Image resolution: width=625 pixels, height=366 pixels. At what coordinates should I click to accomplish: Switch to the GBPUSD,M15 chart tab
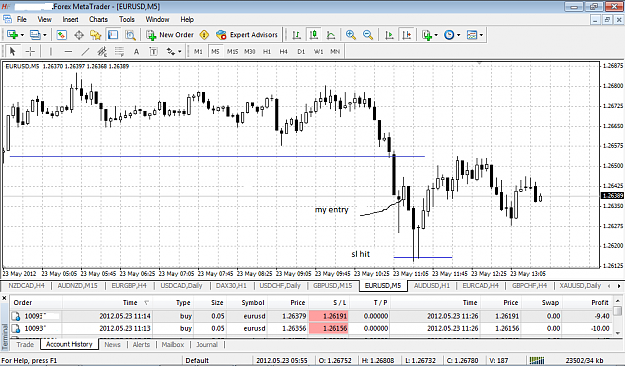pos(332,285)
